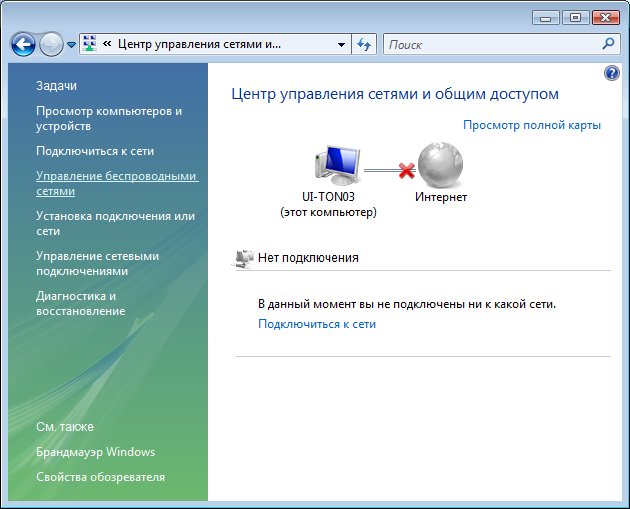
Task: Open help with the blue question mark icon
Action: [612, 74]
